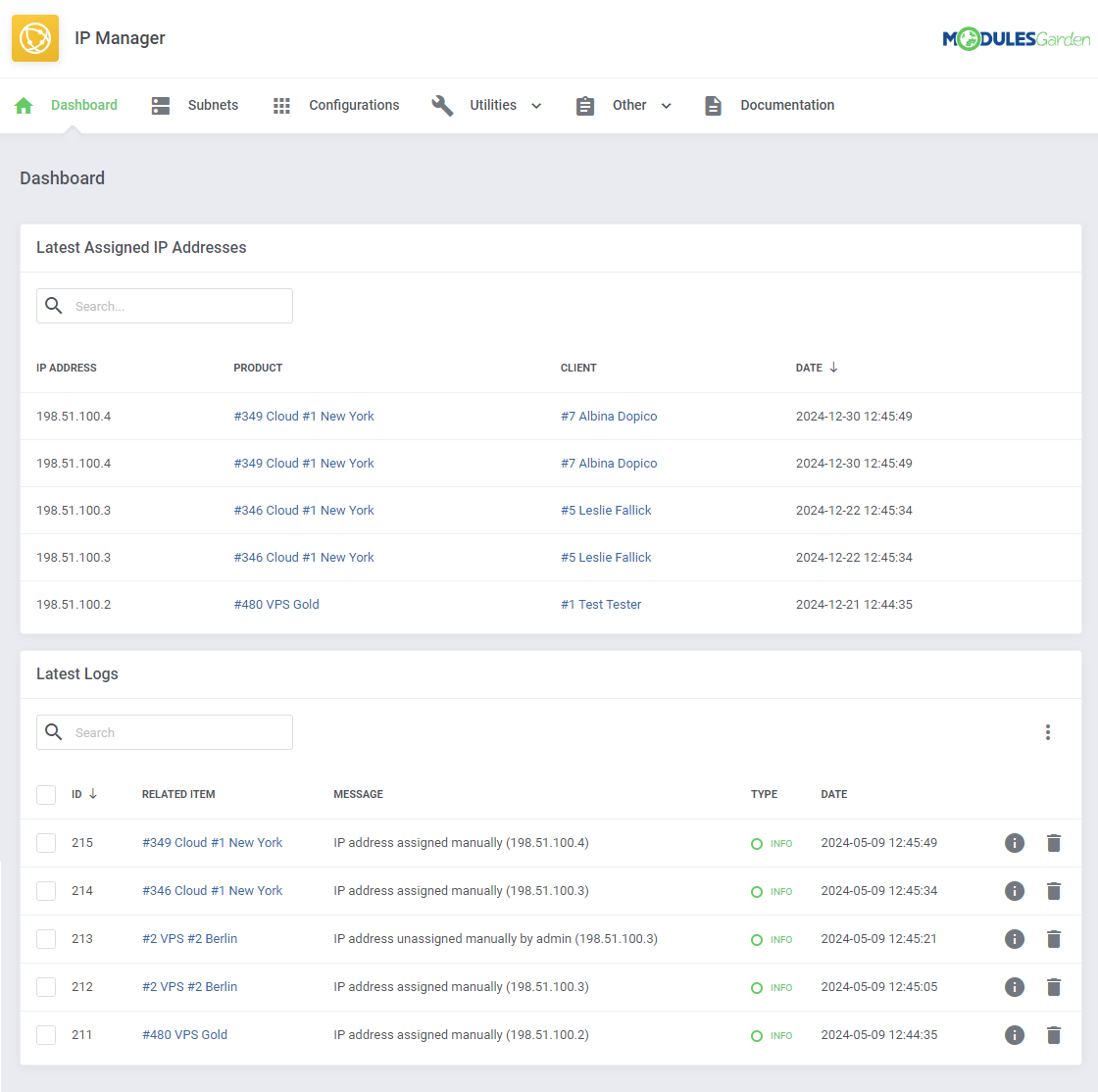
Task: Sort by the CLIENT column header
Action: click(578, 368)
